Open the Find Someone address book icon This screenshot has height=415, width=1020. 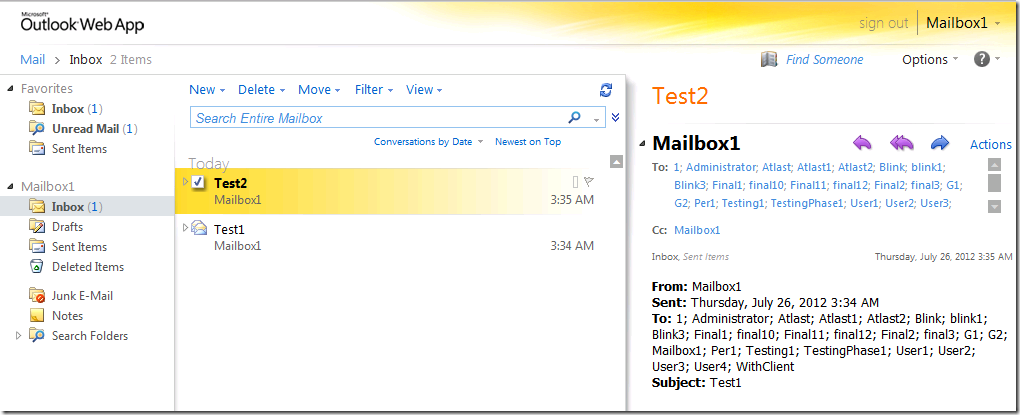(x=769, y=60)
